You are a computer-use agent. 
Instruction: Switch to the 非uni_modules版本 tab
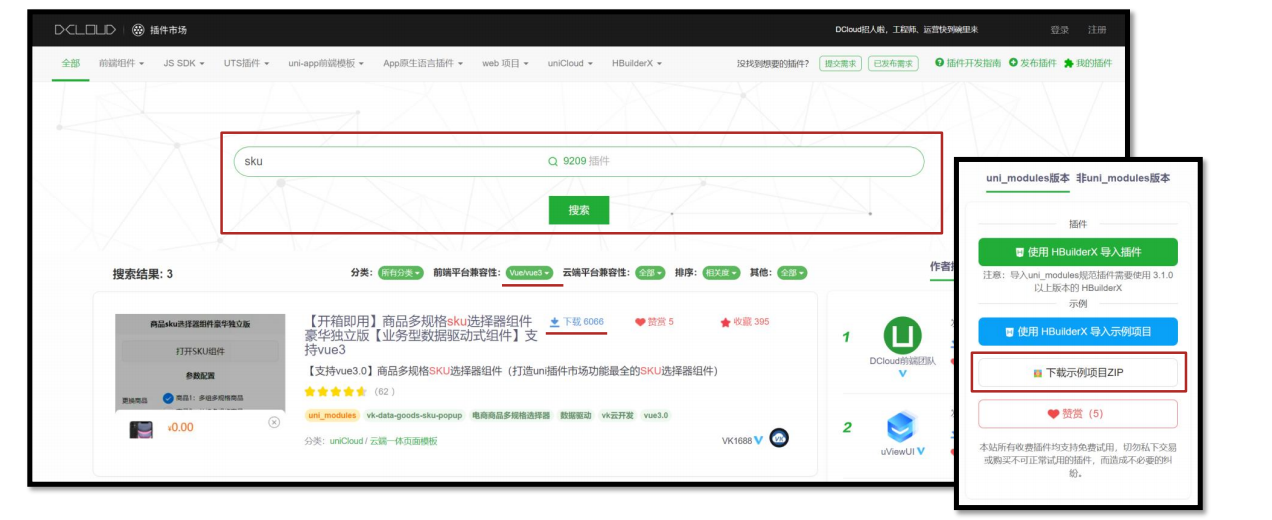point(1123,178)
